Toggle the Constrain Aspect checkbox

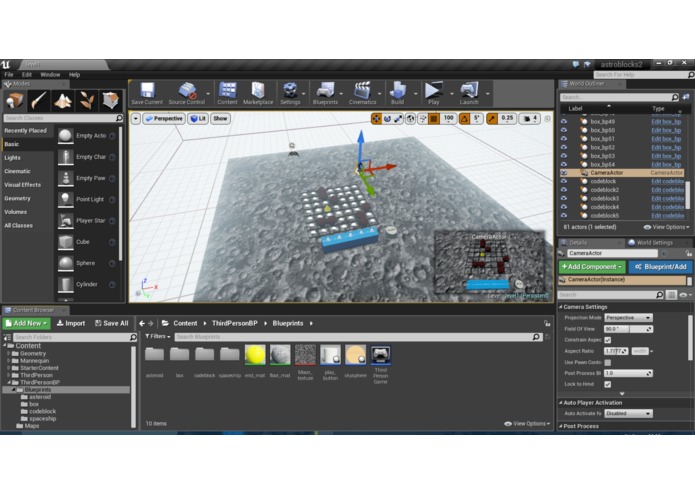pyautogui.click(x=608, y=340)
